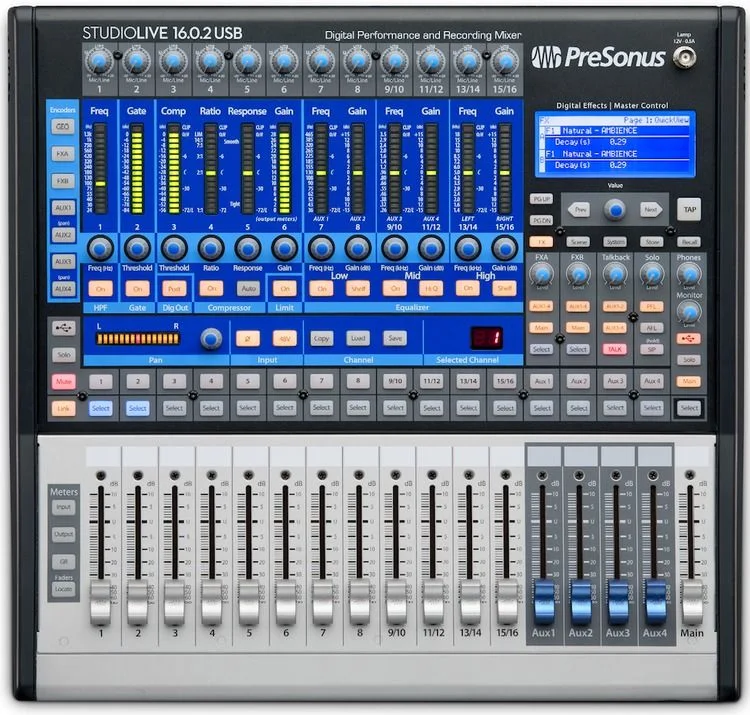Toggle the Low EQ Shelf button
This screenshot has height=715, width=750.
(358, 288)
